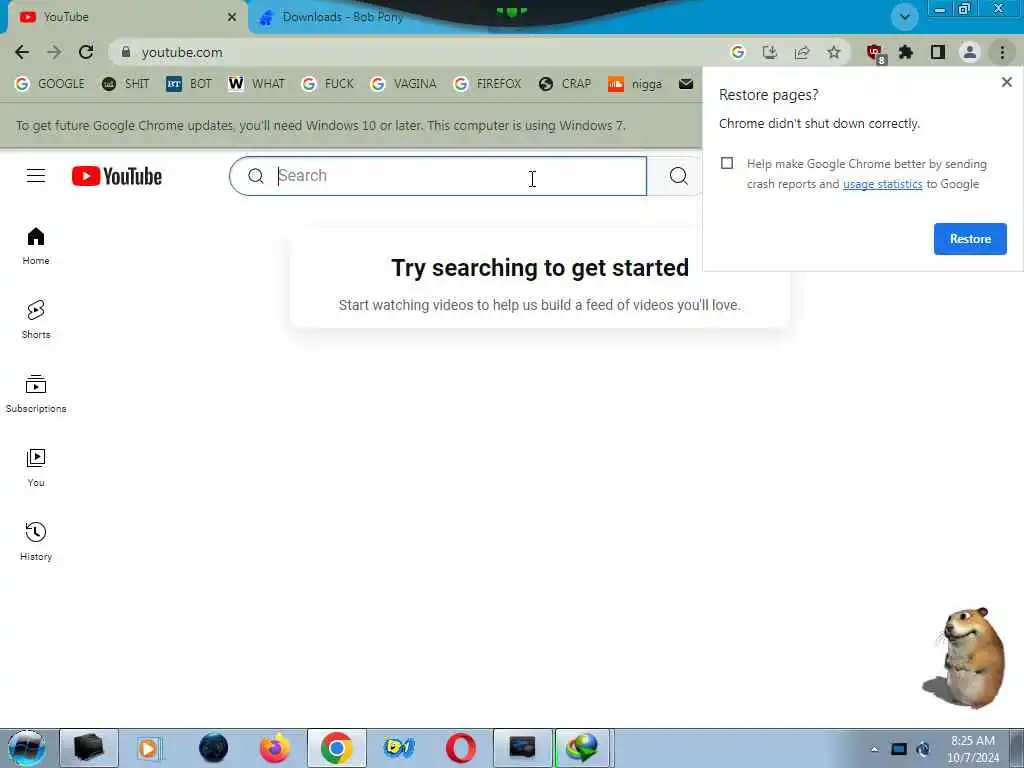1024x768 pixels.
Task: Open You in YouTube sidebar
Action: point(36,468)
